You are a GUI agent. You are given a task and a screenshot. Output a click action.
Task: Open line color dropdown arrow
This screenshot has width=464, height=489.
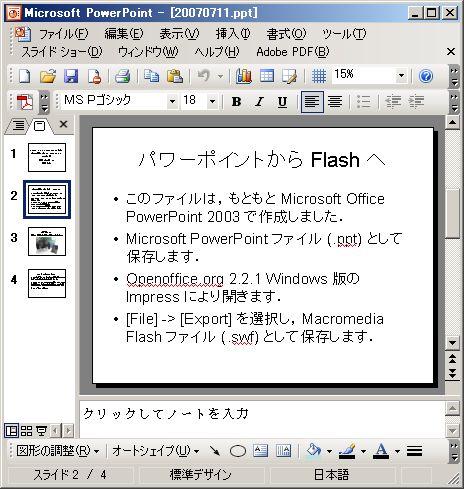[363, 452]
